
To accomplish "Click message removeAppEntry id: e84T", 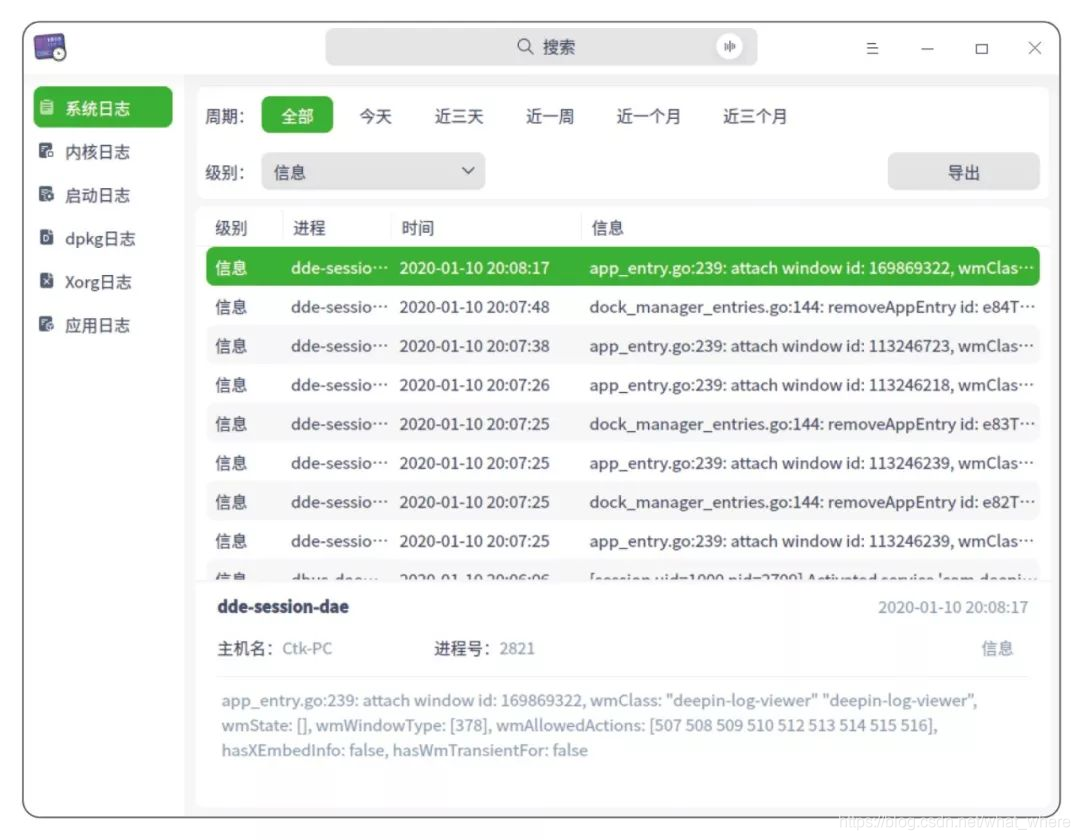I will point(811,306).
